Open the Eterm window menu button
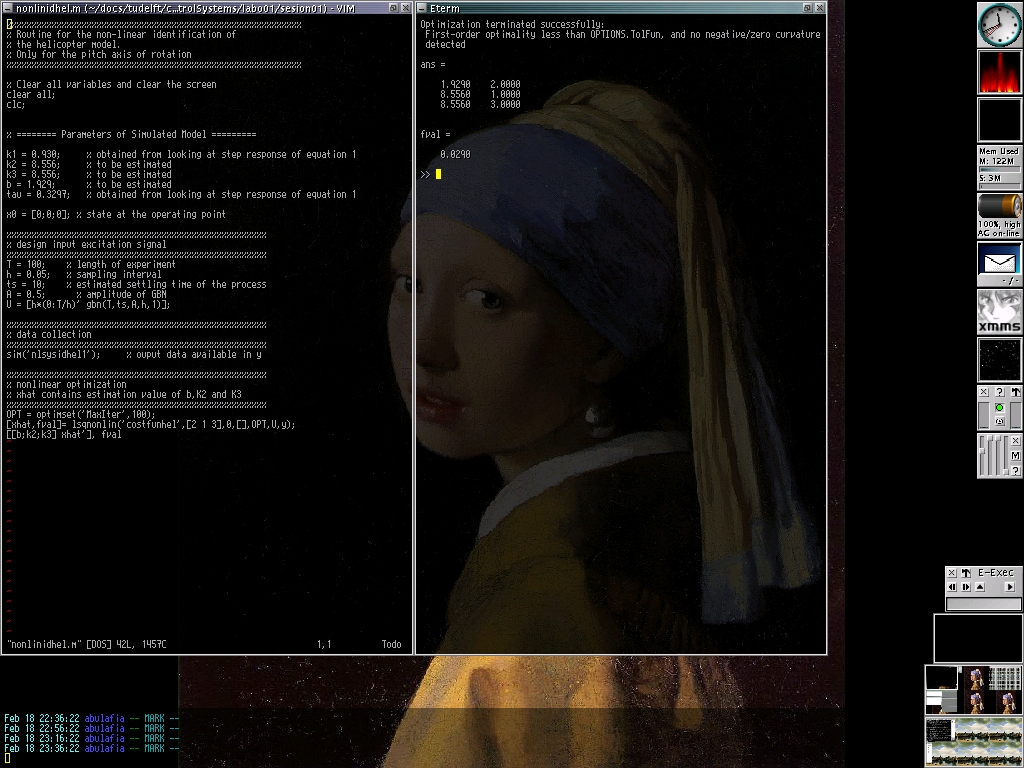The height and width of the screenshot is (768, 1024). pyautogui.click(x=422, y=8)
